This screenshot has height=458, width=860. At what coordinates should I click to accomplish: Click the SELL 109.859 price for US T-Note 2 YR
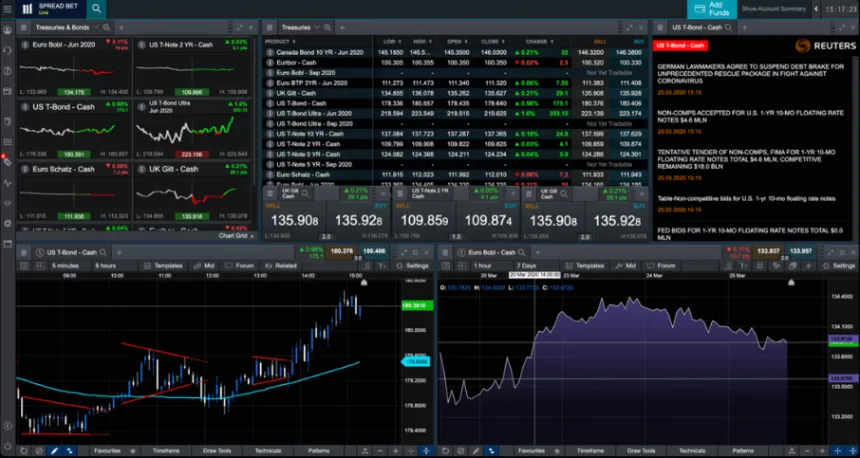pos(424,220)
